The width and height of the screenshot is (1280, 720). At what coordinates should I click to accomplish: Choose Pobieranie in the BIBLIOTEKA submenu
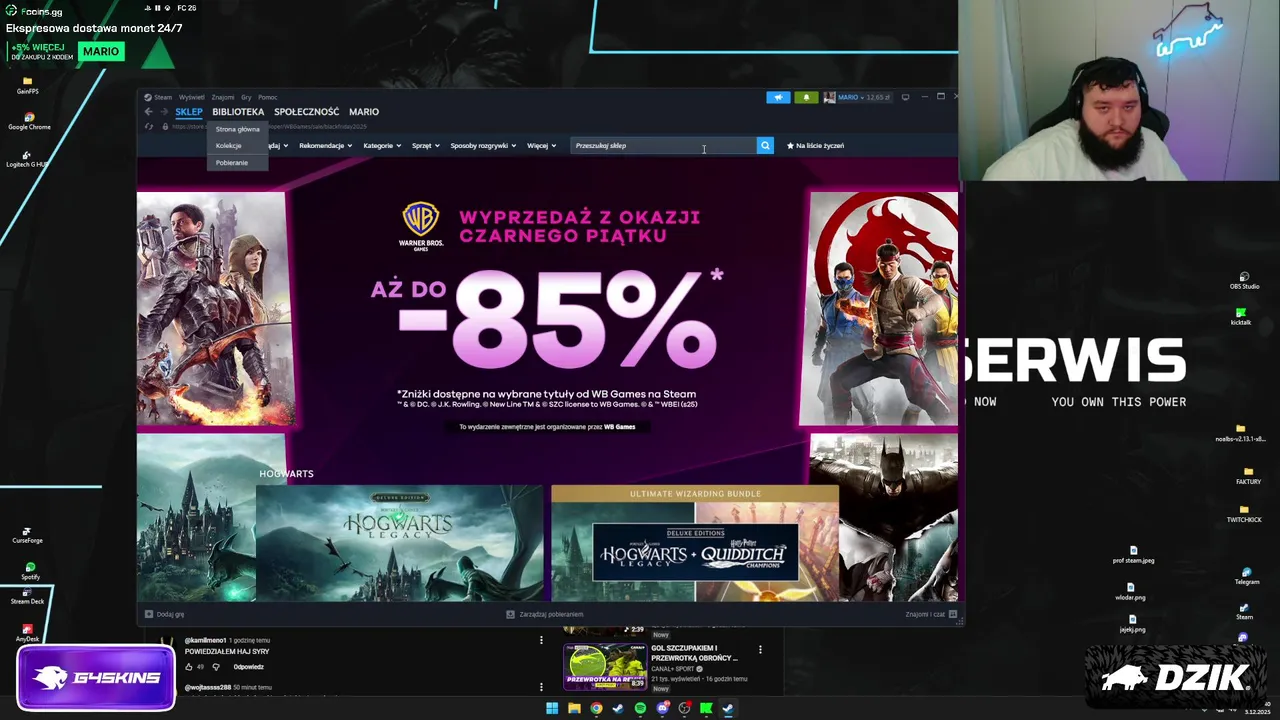point(238,162)
